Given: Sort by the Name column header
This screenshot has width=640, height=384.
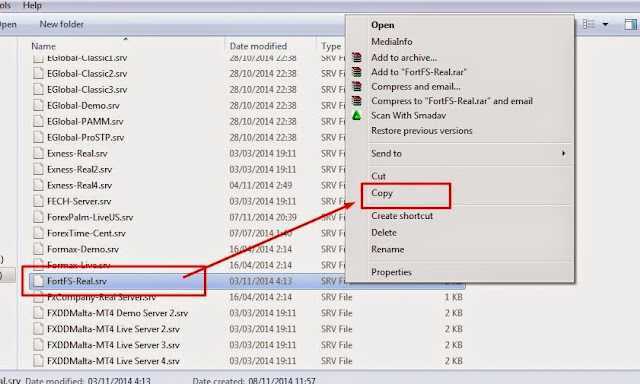Looking at the screenshot, I should point(43,46).
